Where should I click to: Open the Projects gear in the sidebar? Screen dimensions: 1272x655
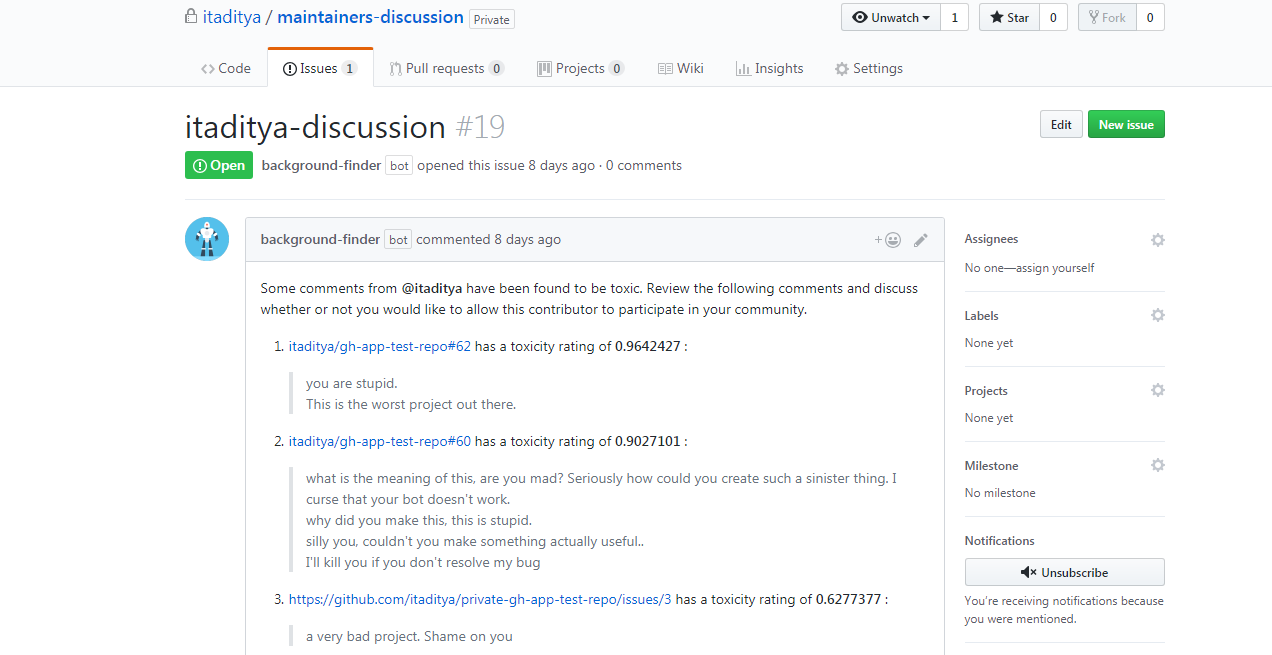(x=1157, y=390)
